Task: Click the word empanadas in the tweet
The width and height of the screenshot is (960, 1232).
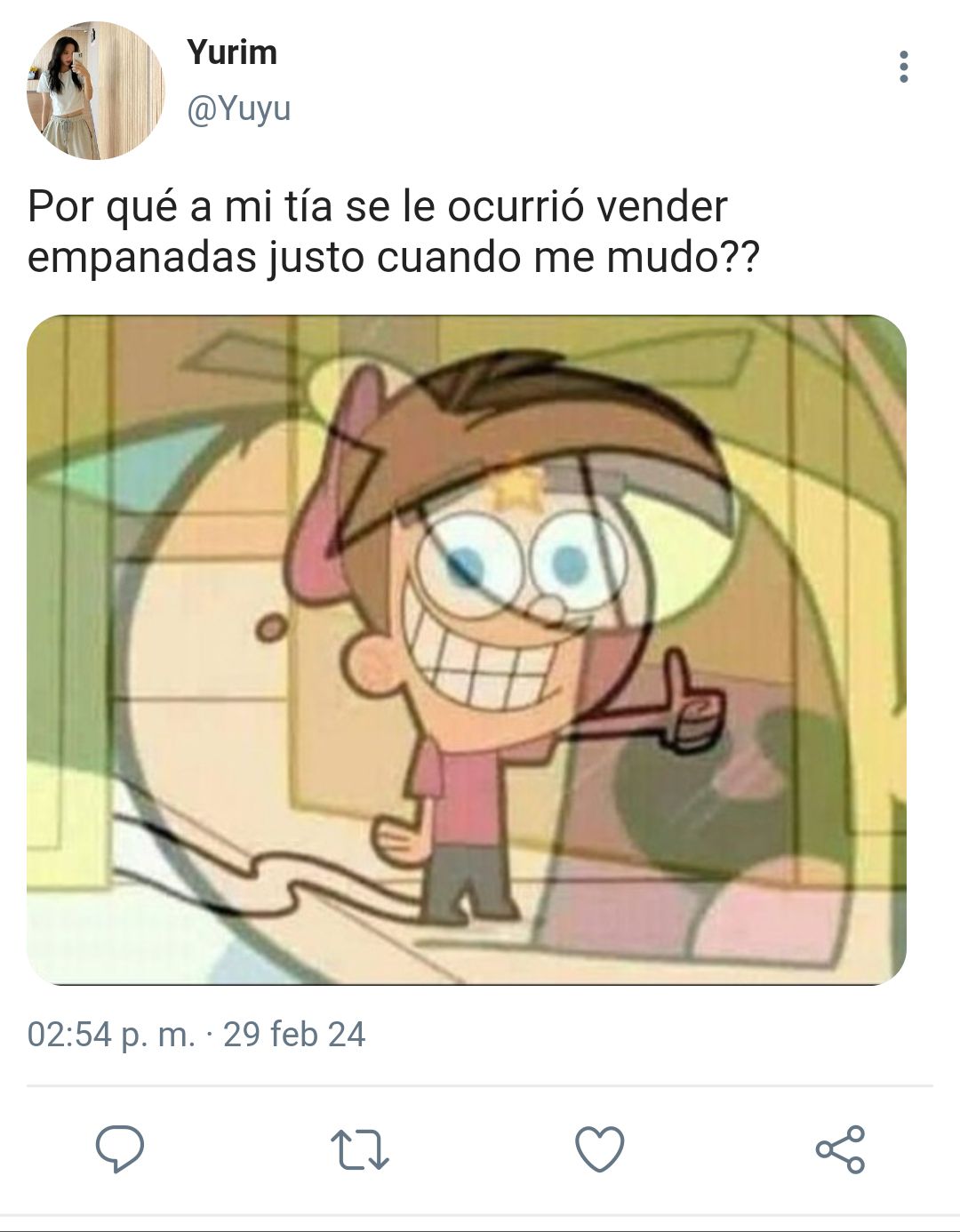Action: tap(141, 258)
